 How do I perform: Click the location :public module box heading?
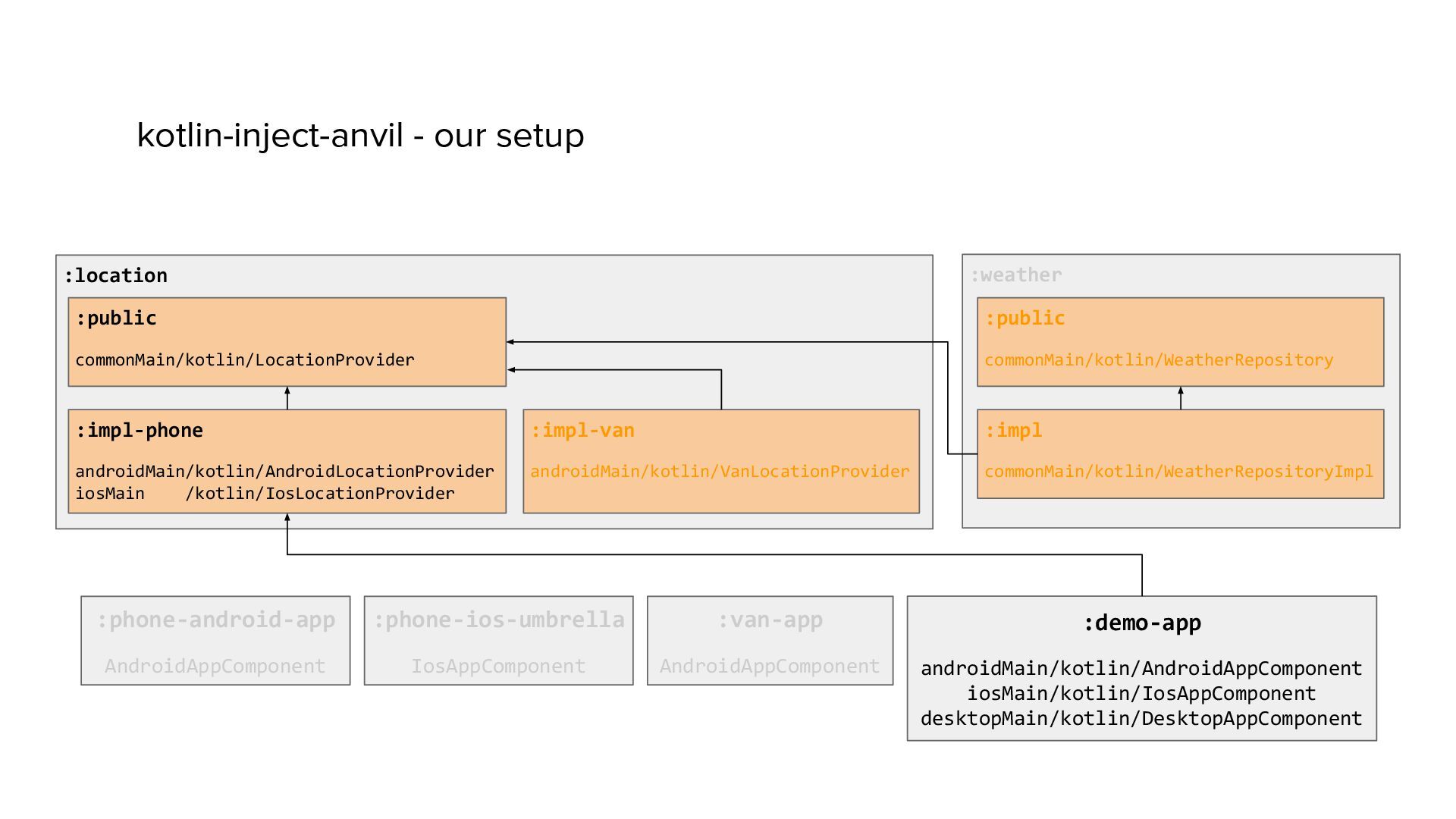pyautogui.click(x=116, y=318)
